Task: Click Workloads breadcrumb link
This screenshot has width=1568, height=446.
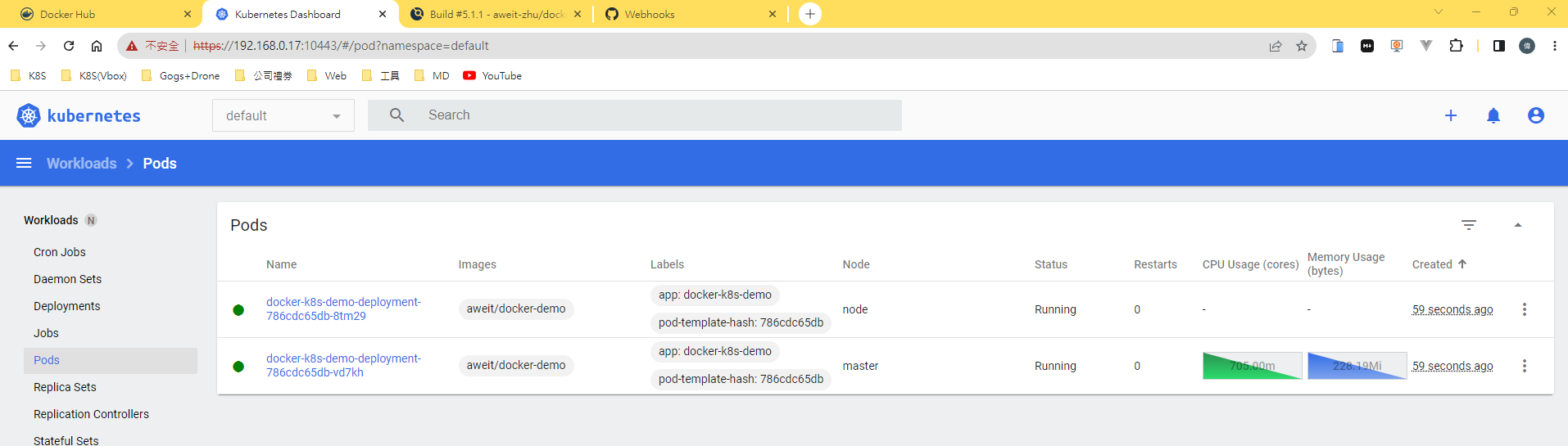Action: (82, 163)
